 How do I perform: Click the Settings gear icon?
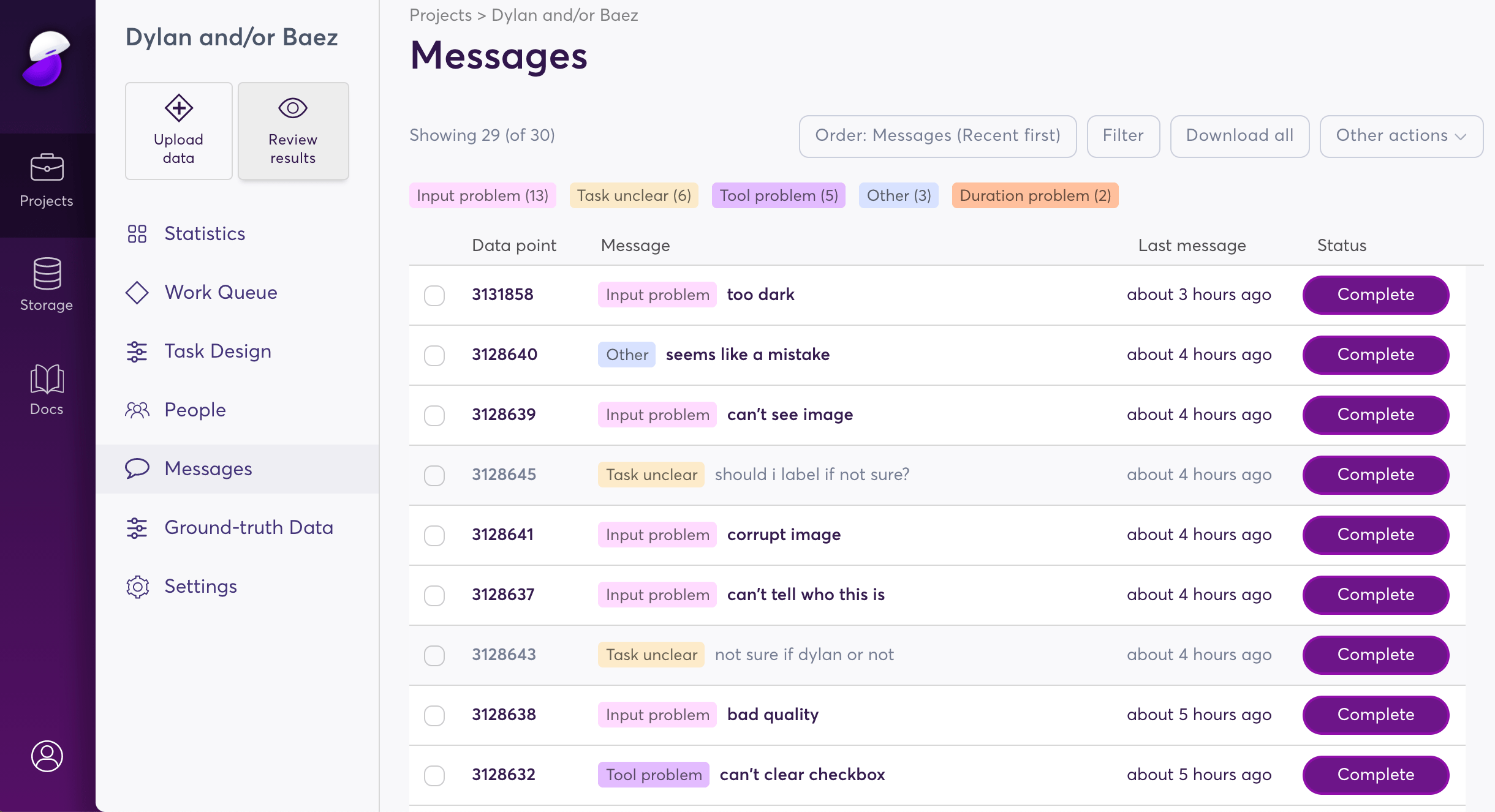(x=137, y=586)
